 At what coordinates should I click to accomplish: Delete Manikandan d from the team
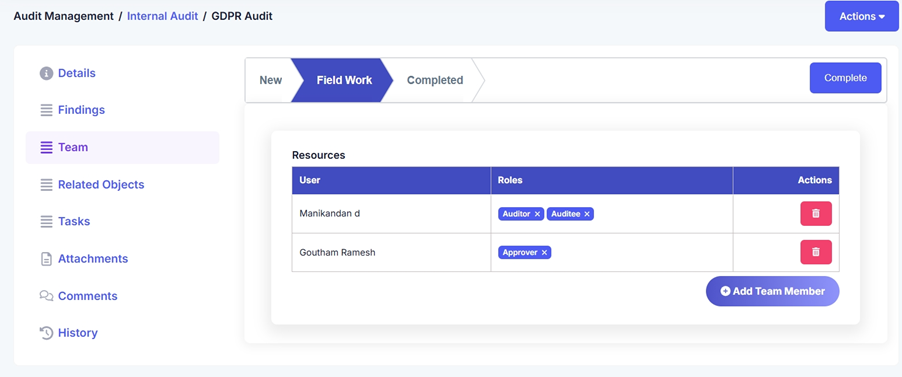(816, 214)
